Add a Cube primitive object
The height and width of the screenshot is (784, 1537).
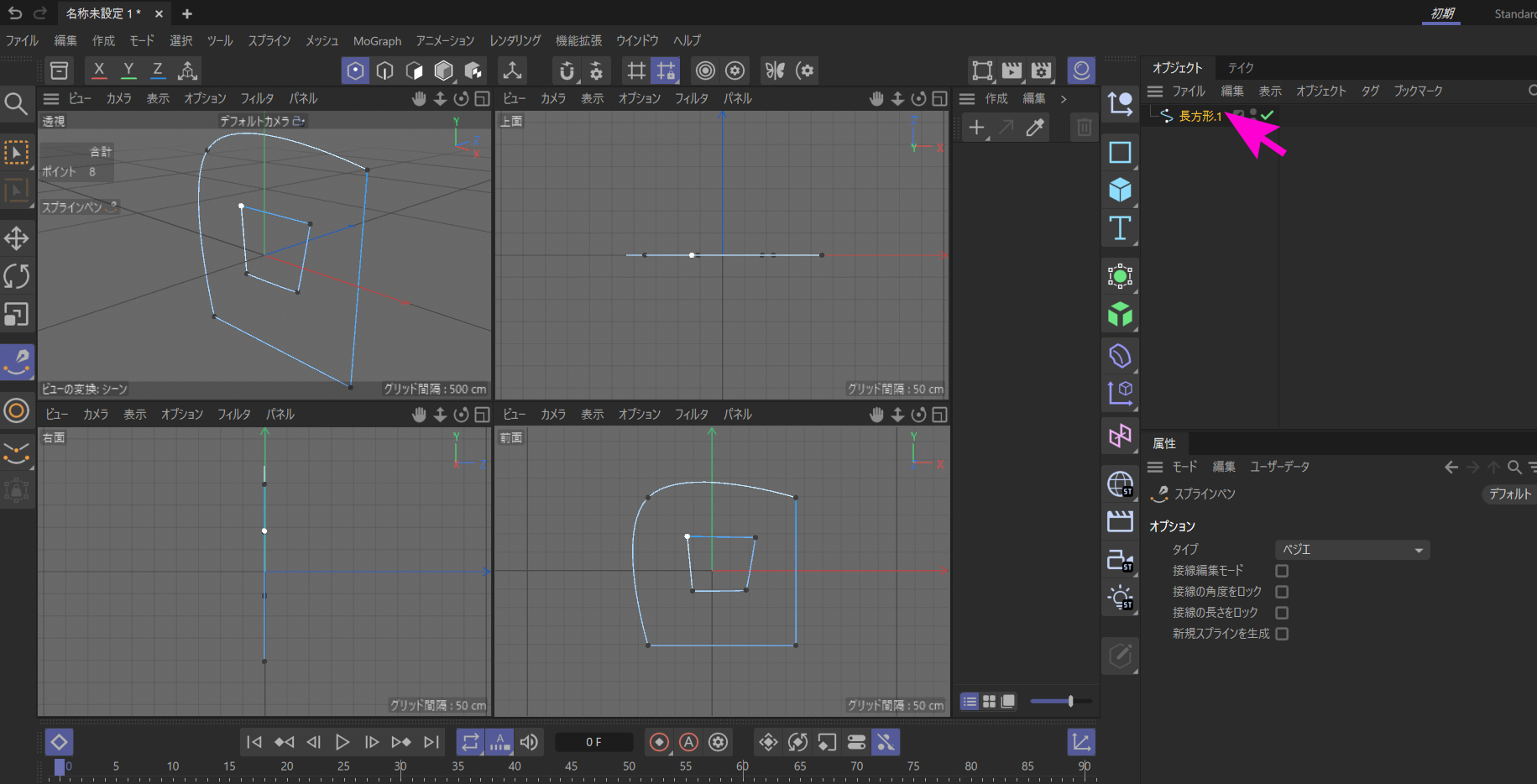click(x=1120, y=191)
